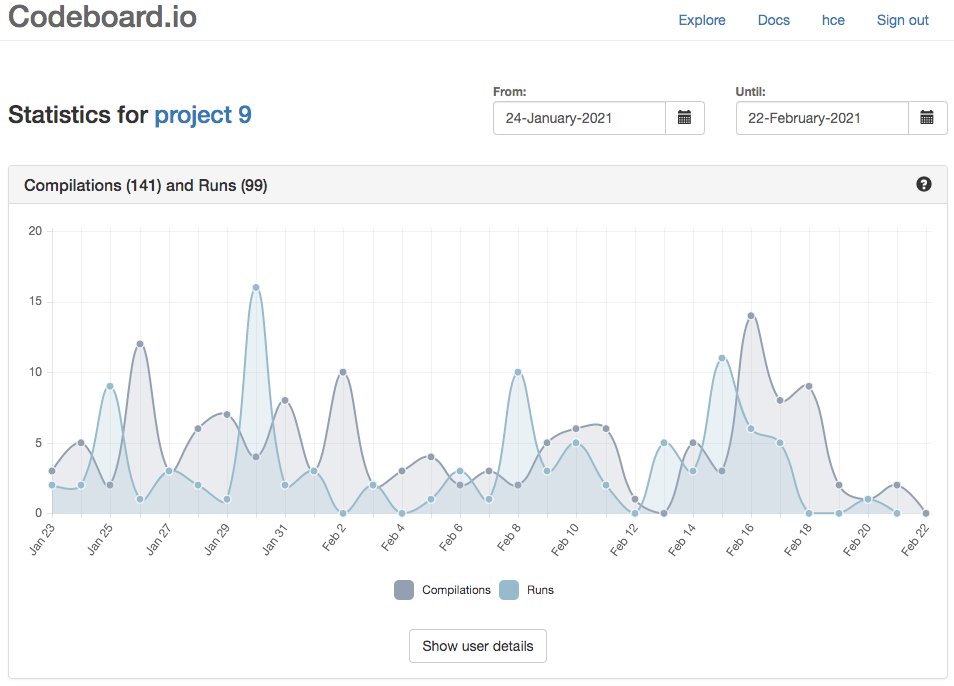
Task: Open the From date calendar picker icon
Action: click(x=684, y=118)
